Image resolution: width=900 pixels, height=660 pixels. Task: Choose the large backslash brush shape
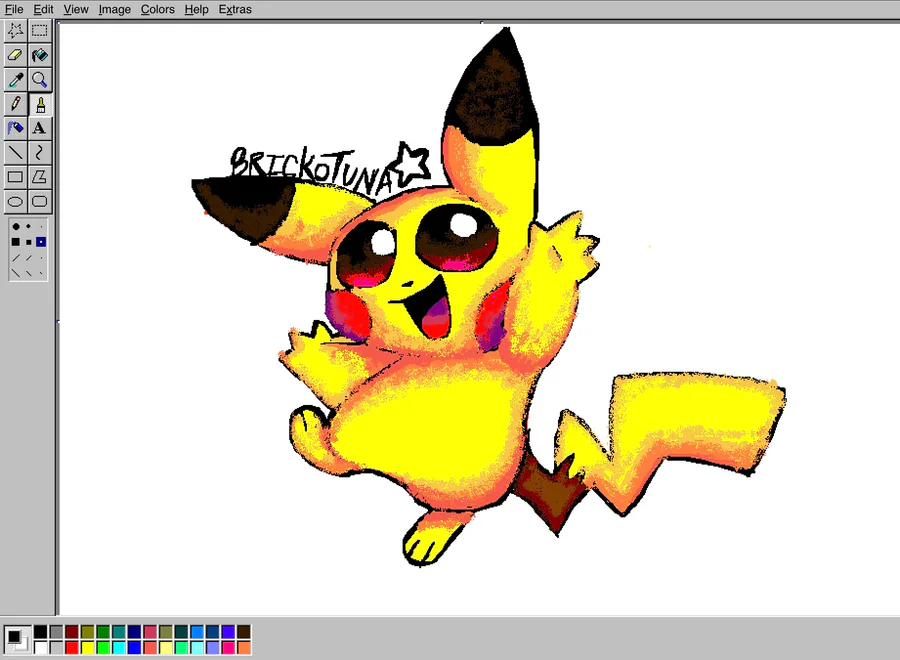pos(16,273)
